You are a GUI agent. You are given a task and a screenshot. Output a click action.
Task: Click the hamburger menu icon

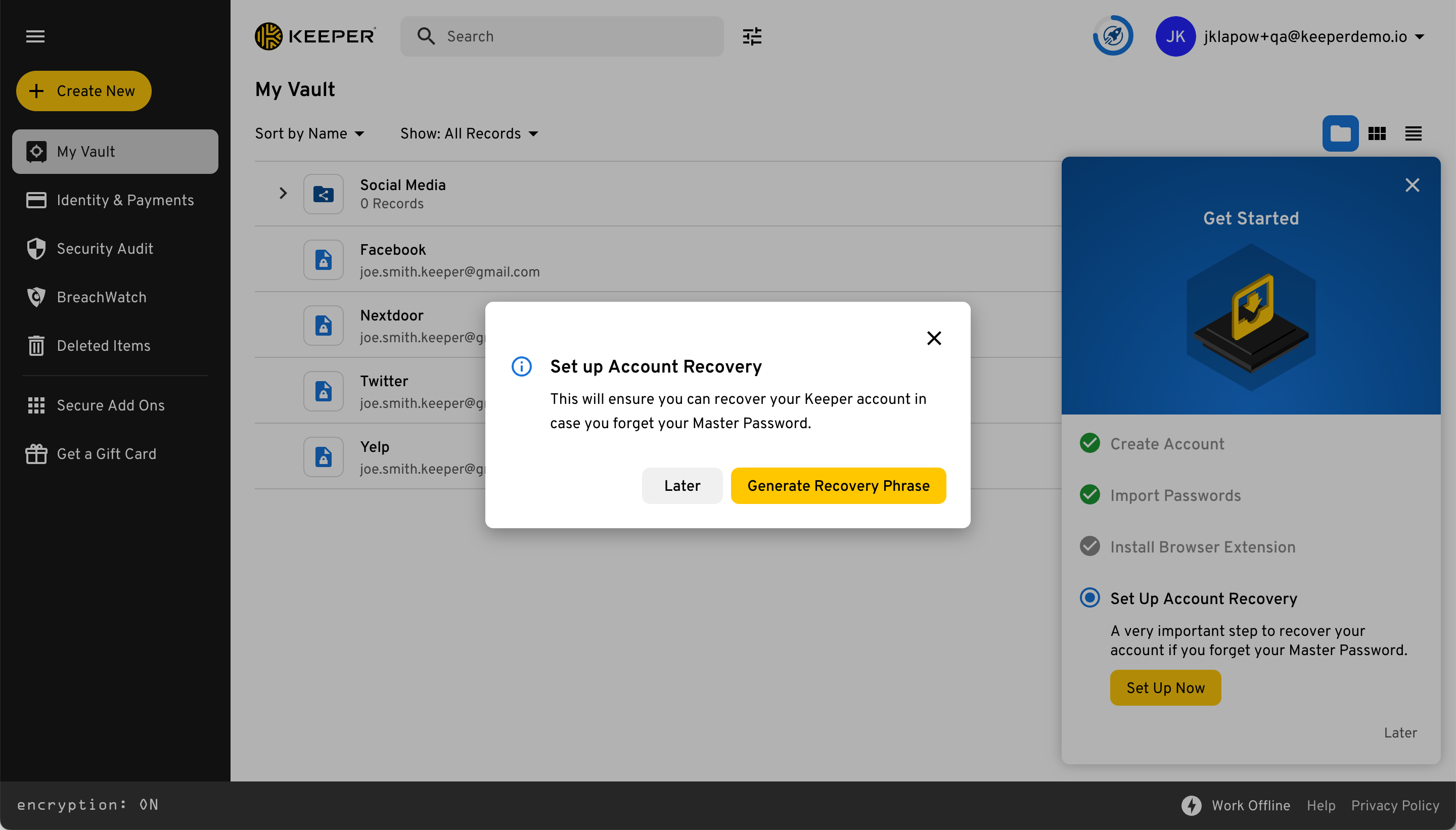[x=35, y=36]
